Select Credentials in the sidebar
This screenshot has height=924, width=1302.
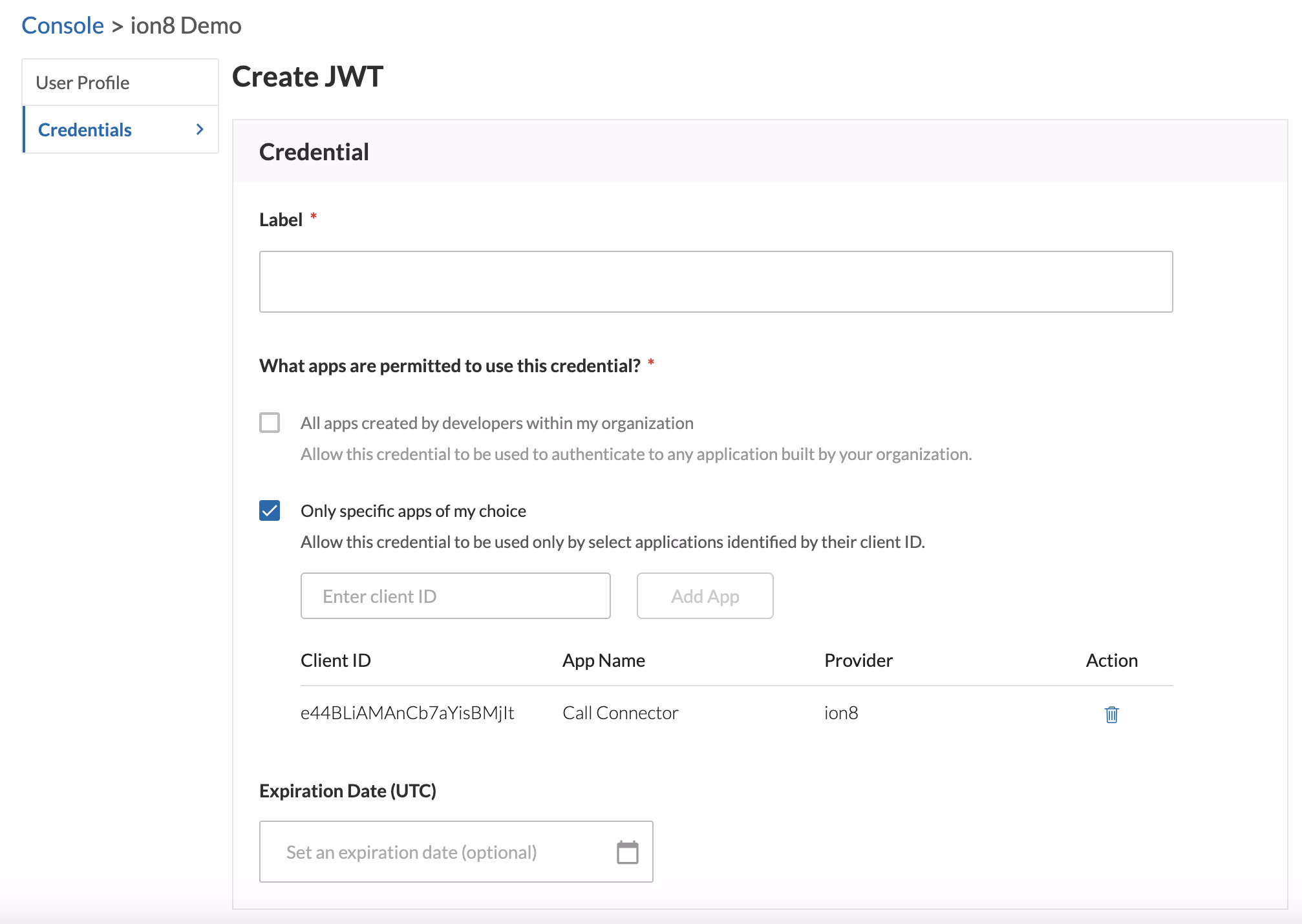(84, 129)
